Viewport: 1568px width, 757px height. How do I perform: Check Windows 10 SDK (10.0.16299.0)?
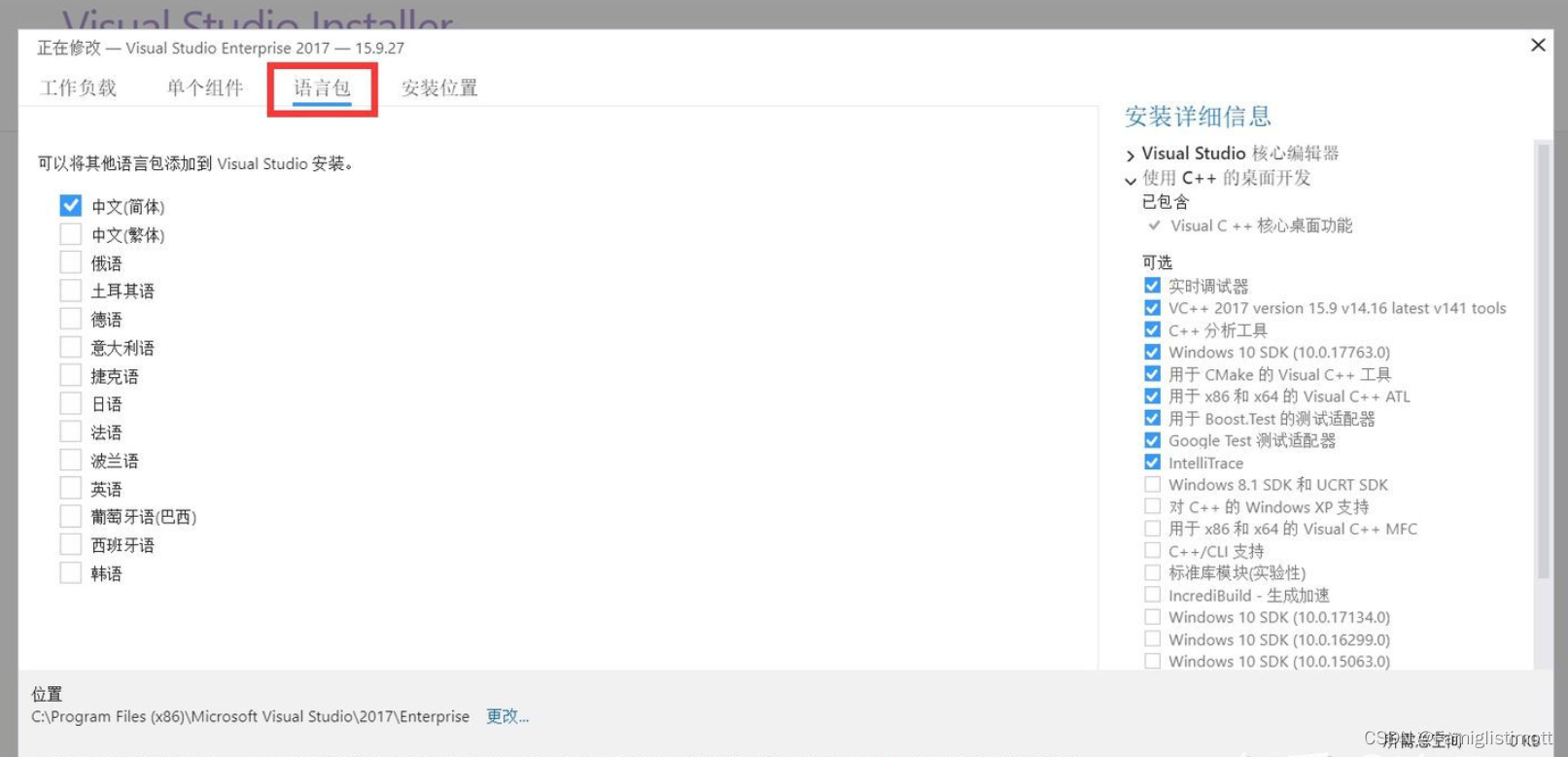tap(1152, 639)
